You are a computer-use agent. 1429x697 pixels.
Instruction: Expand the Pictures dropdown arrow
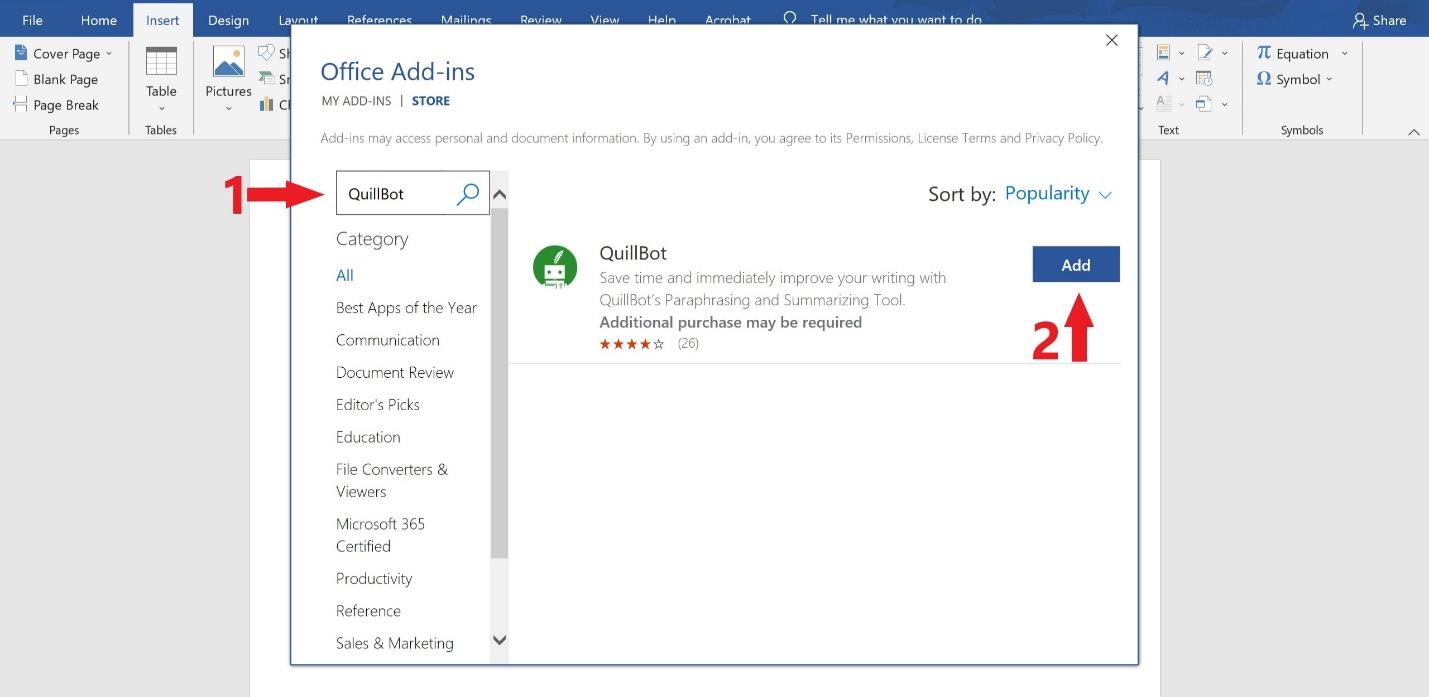coord(229,108)
